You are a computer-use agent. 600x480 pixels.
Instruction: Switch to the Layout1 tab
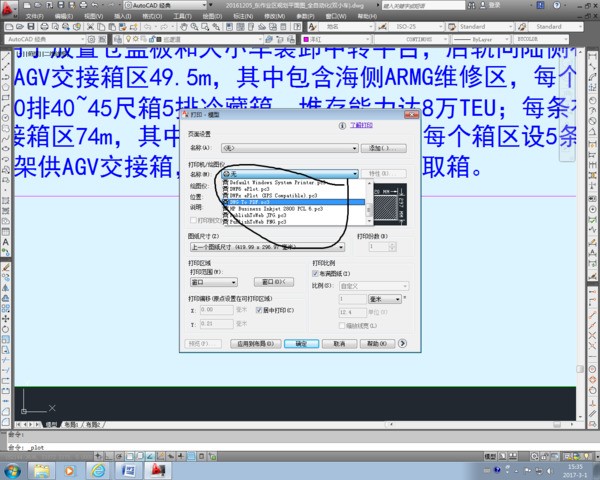coord(70,425)
